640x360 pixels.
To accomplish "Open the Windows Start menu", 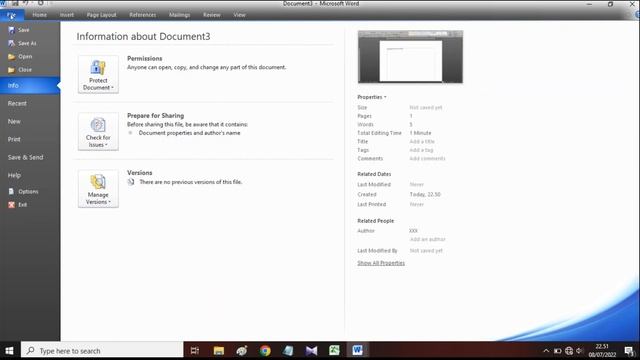I will click(9, 351).
